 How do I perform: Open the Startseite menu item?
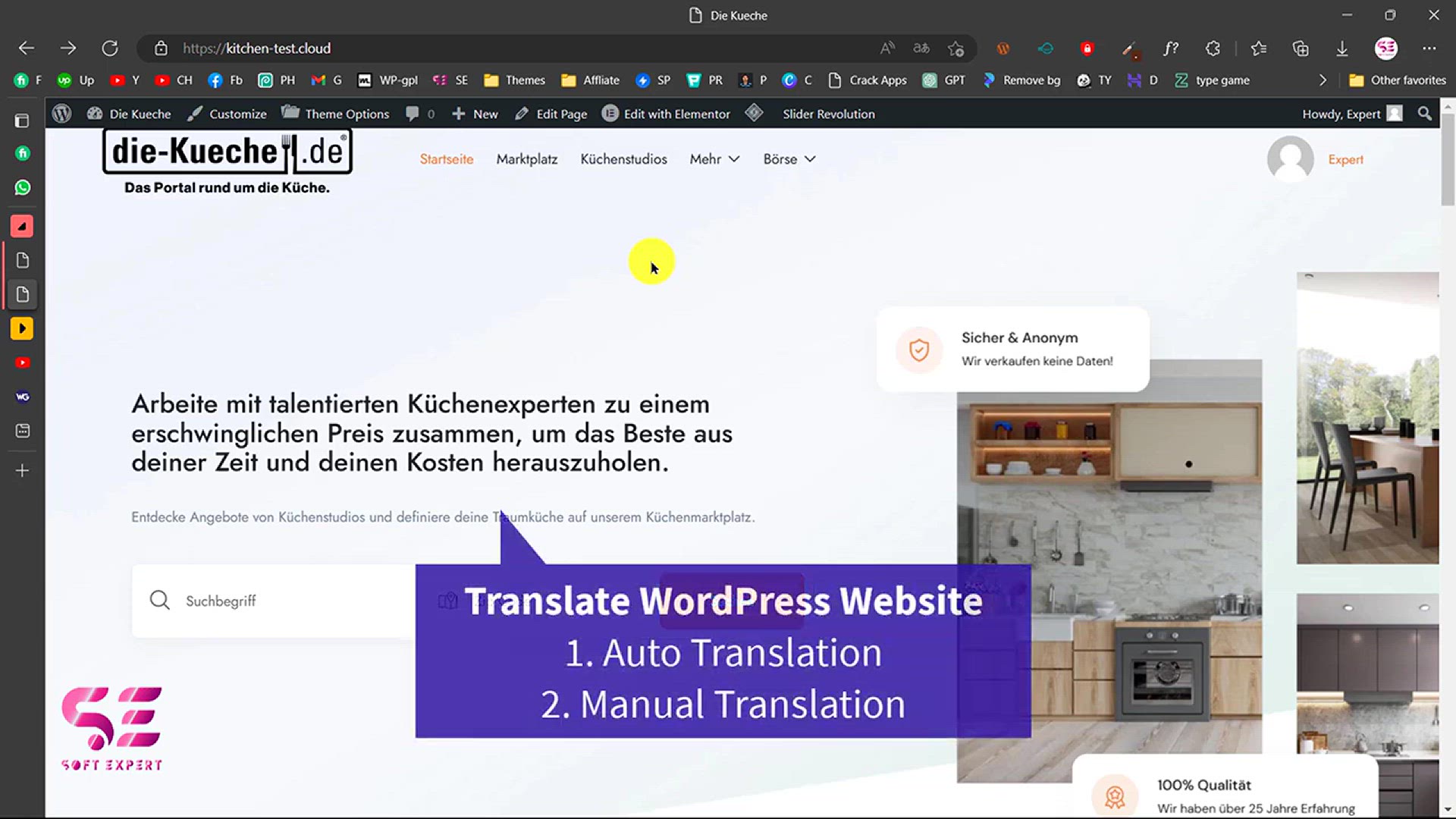(447, 159)
